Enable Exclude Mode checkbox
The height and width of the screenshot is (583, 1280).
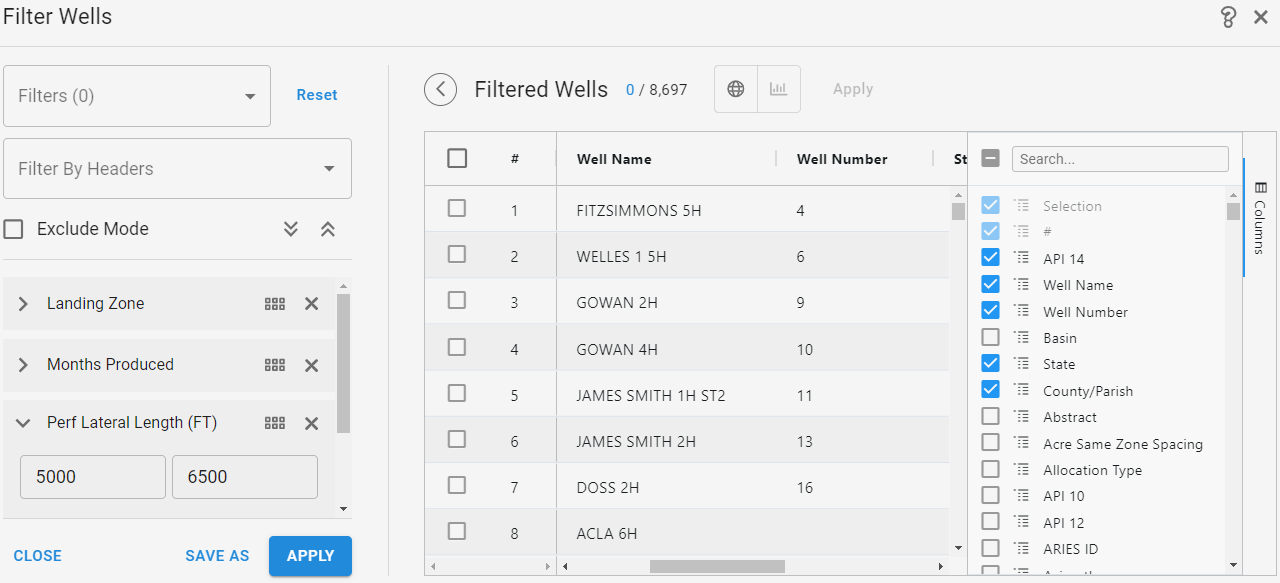tap(14, 229)
